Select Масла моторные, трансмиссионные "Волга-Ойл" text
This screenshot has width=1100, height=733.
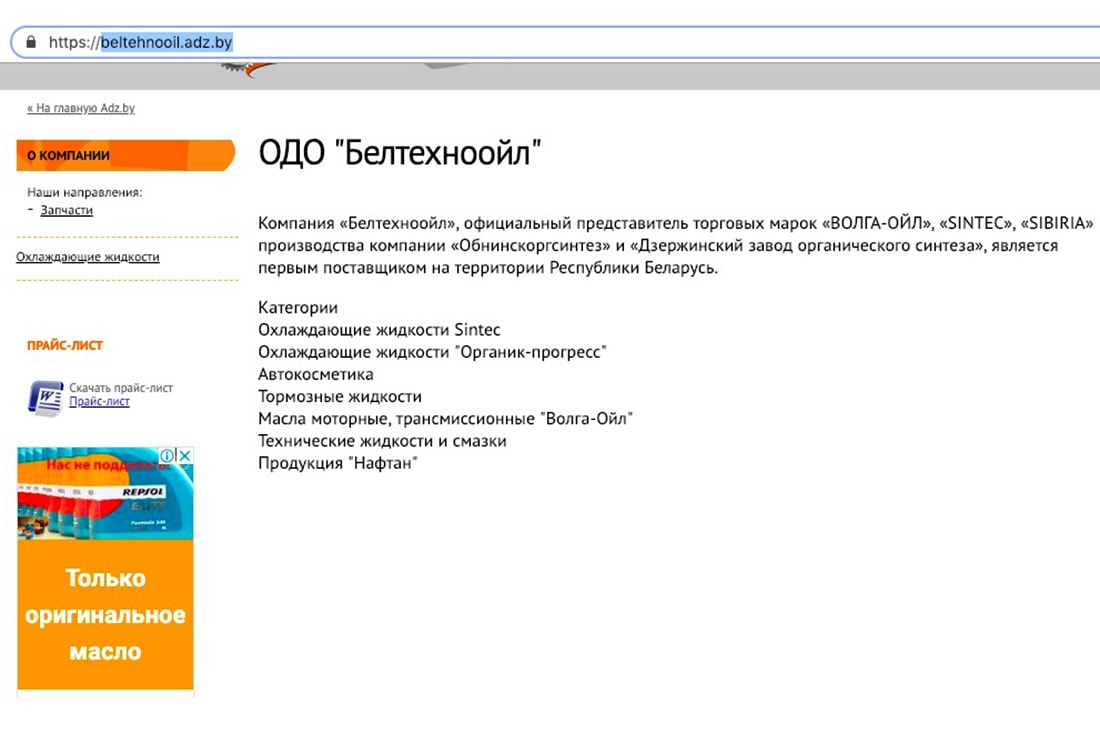point(445,419)
